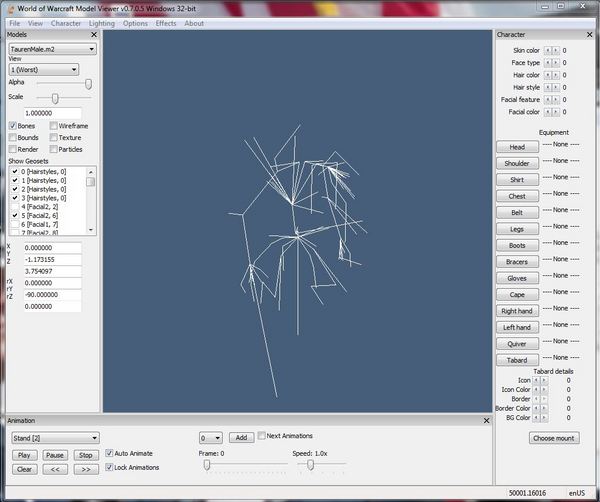600x502 pixels.
Task: Click the Choose mount button
Action: (555, 438)
